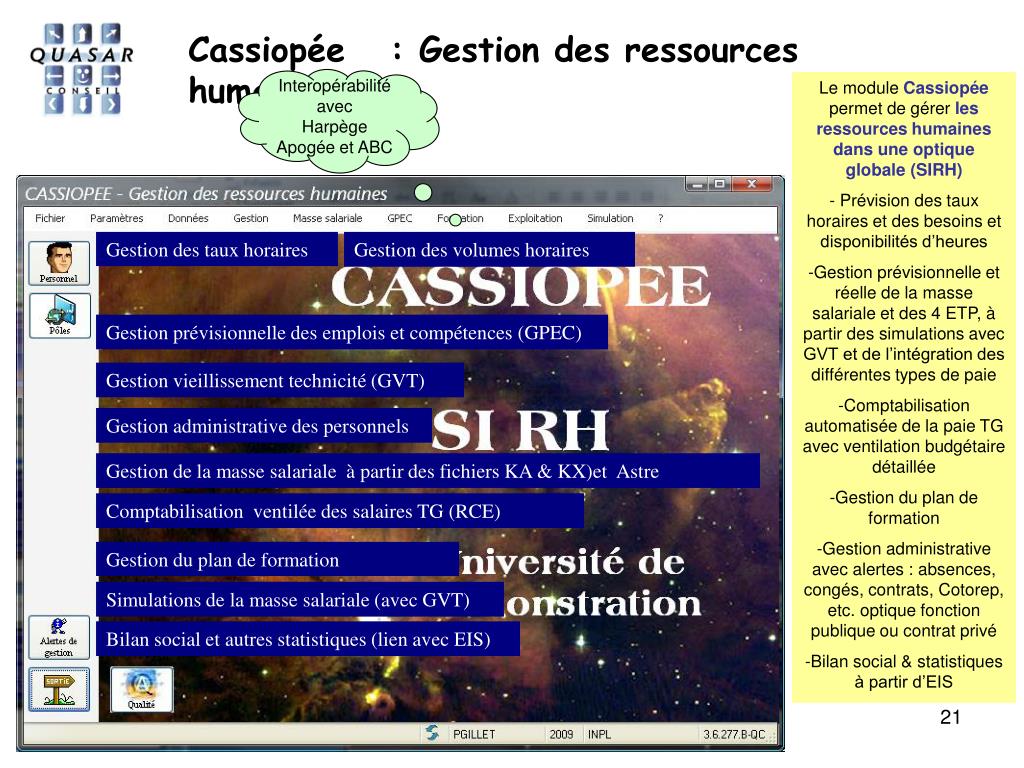The height and width of the screenshot is (768, 1024).
Task: Open the Paramètres menu
Action: point(116,218)
